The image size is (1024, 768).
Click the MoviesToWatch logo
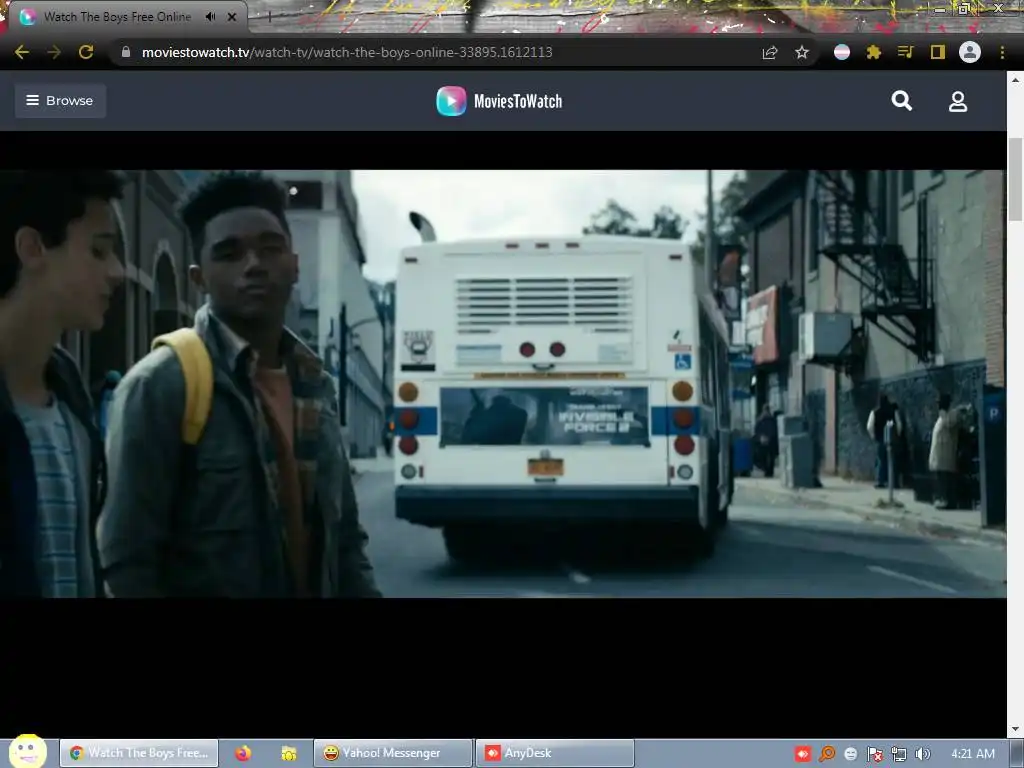tap(500, 101)
